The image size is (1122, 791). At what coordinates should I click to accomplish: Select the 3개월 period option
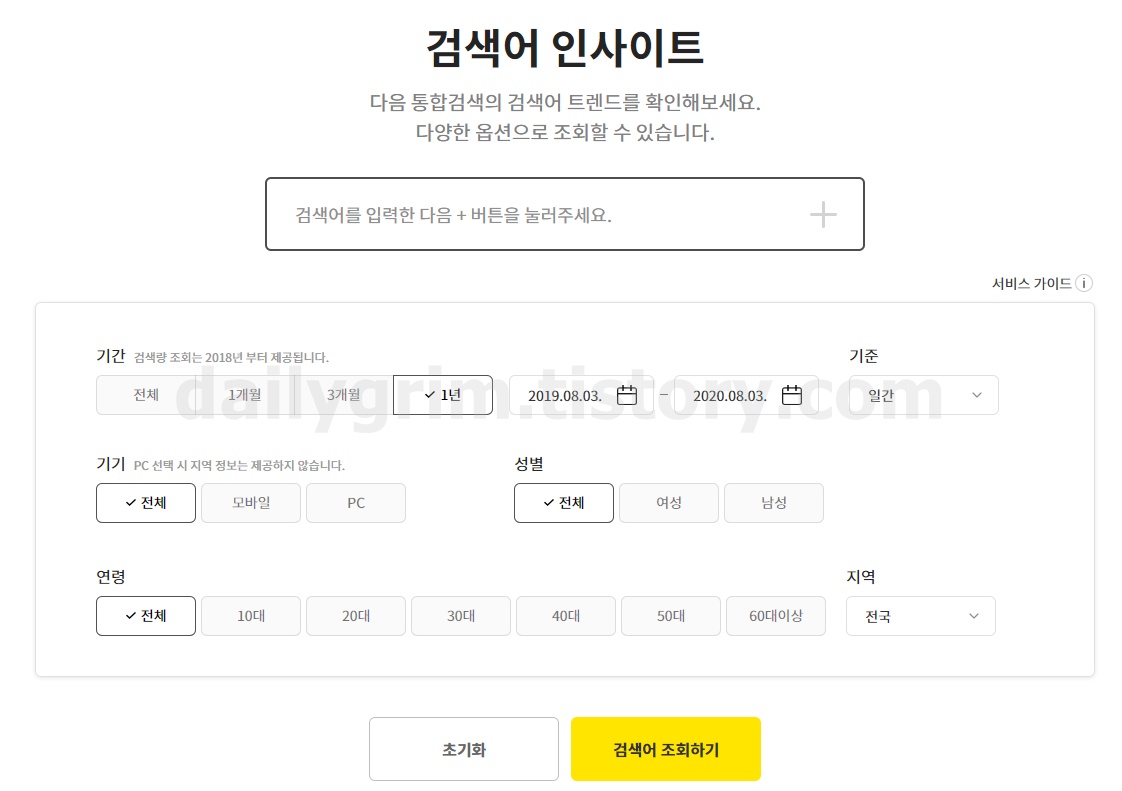point(343,395)
